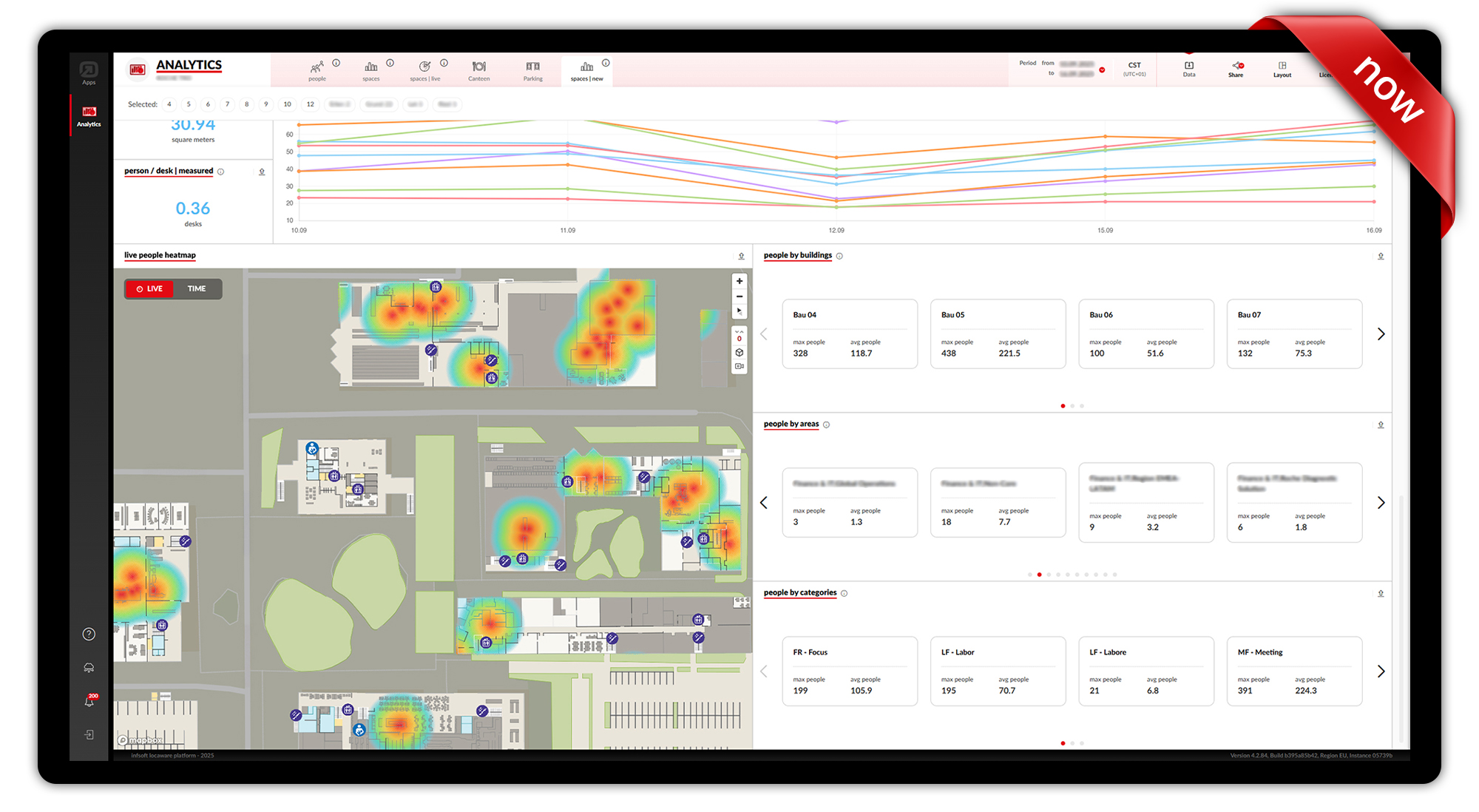Click the map camera icon
Viewport: 1479px width, 812px height.
pos(739,367)
